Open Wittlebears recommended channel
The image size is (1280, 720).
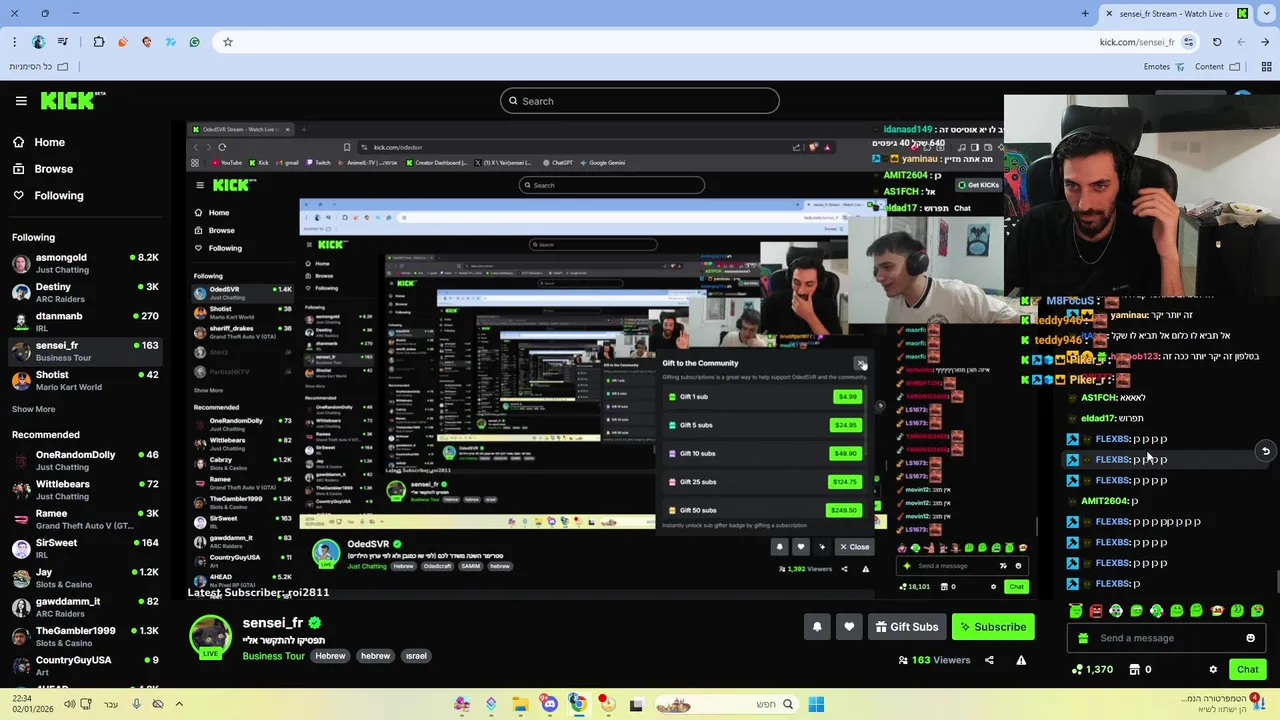point(84,490)
